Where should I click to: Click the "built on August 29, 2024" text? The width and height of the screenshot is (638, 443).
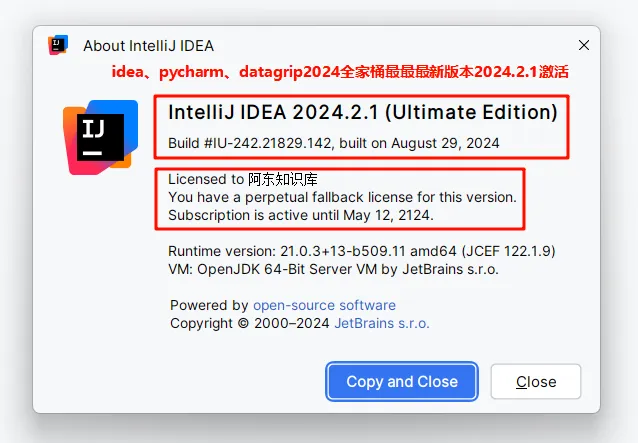click(x=419, y=143)
